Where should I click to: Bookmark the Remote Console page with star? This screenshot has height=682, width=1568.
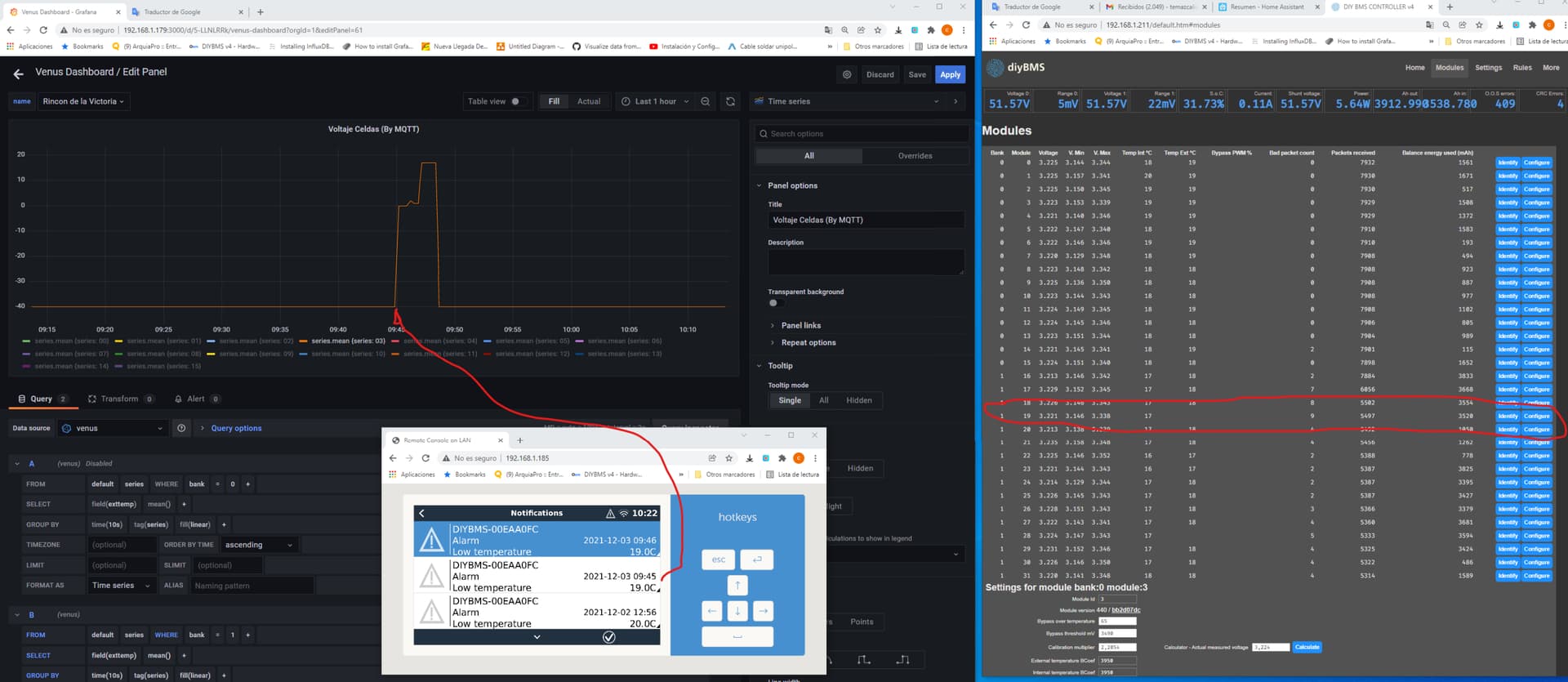coord(729,458)
